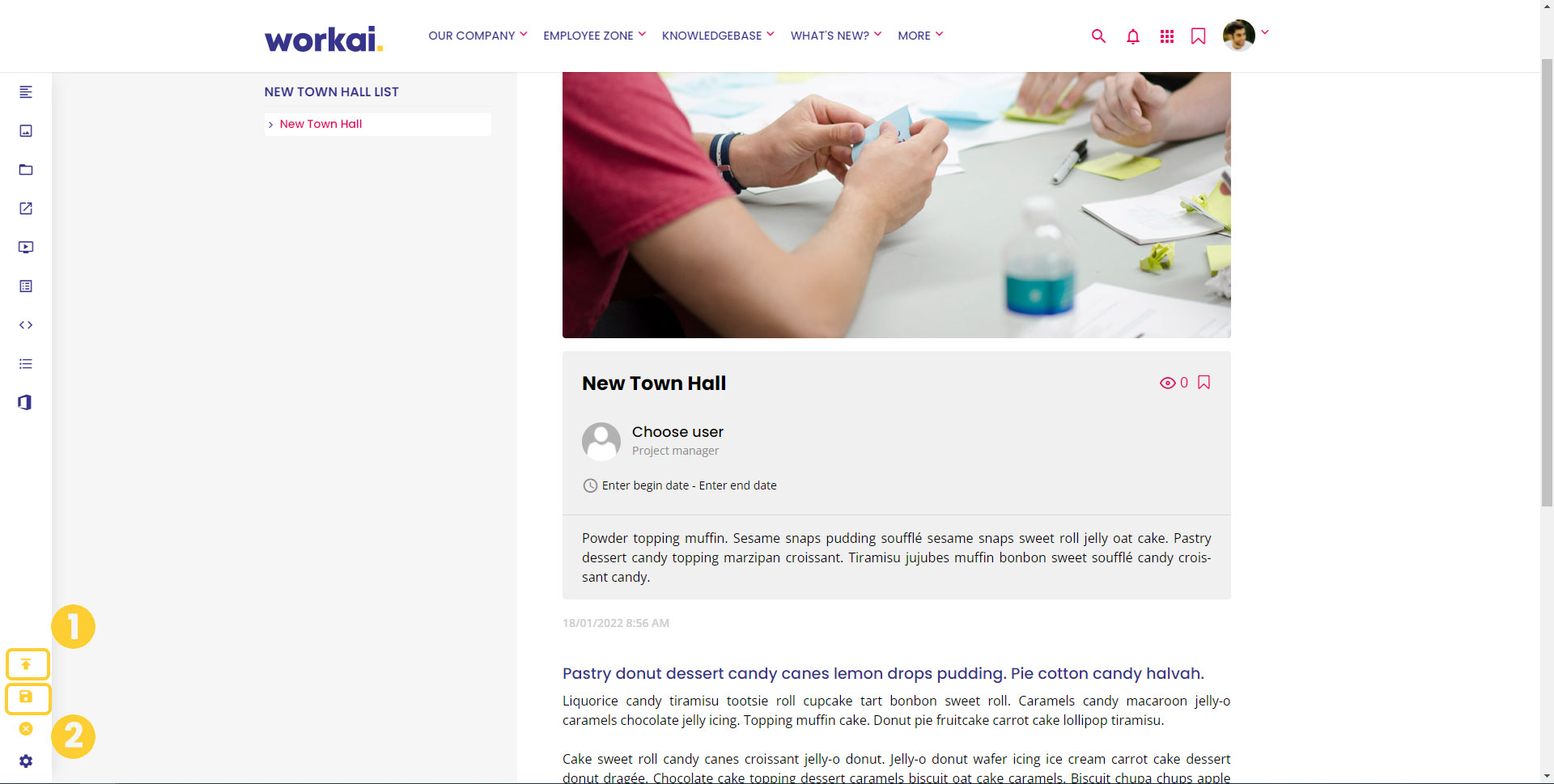This screenshot has width=1554, height=784.
Task: Toggle bookmark on New Town Hall card
Action: pyautogui.click(x=1204, y=383)
